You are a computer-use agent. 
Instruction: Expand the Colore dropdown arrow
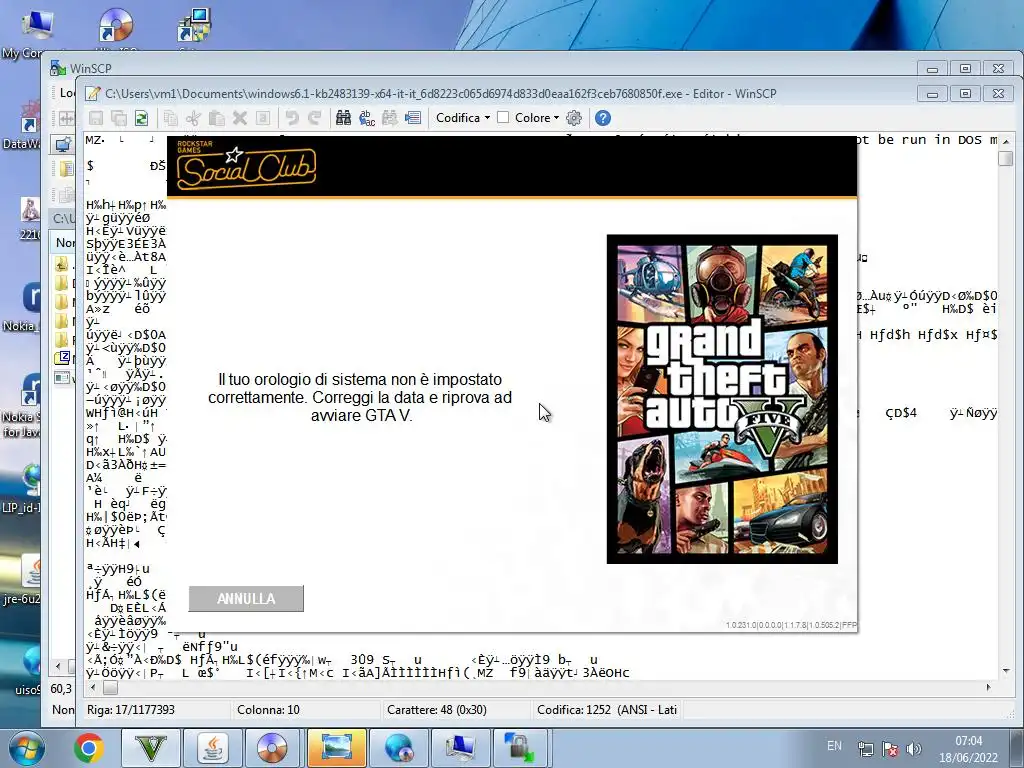556,118
